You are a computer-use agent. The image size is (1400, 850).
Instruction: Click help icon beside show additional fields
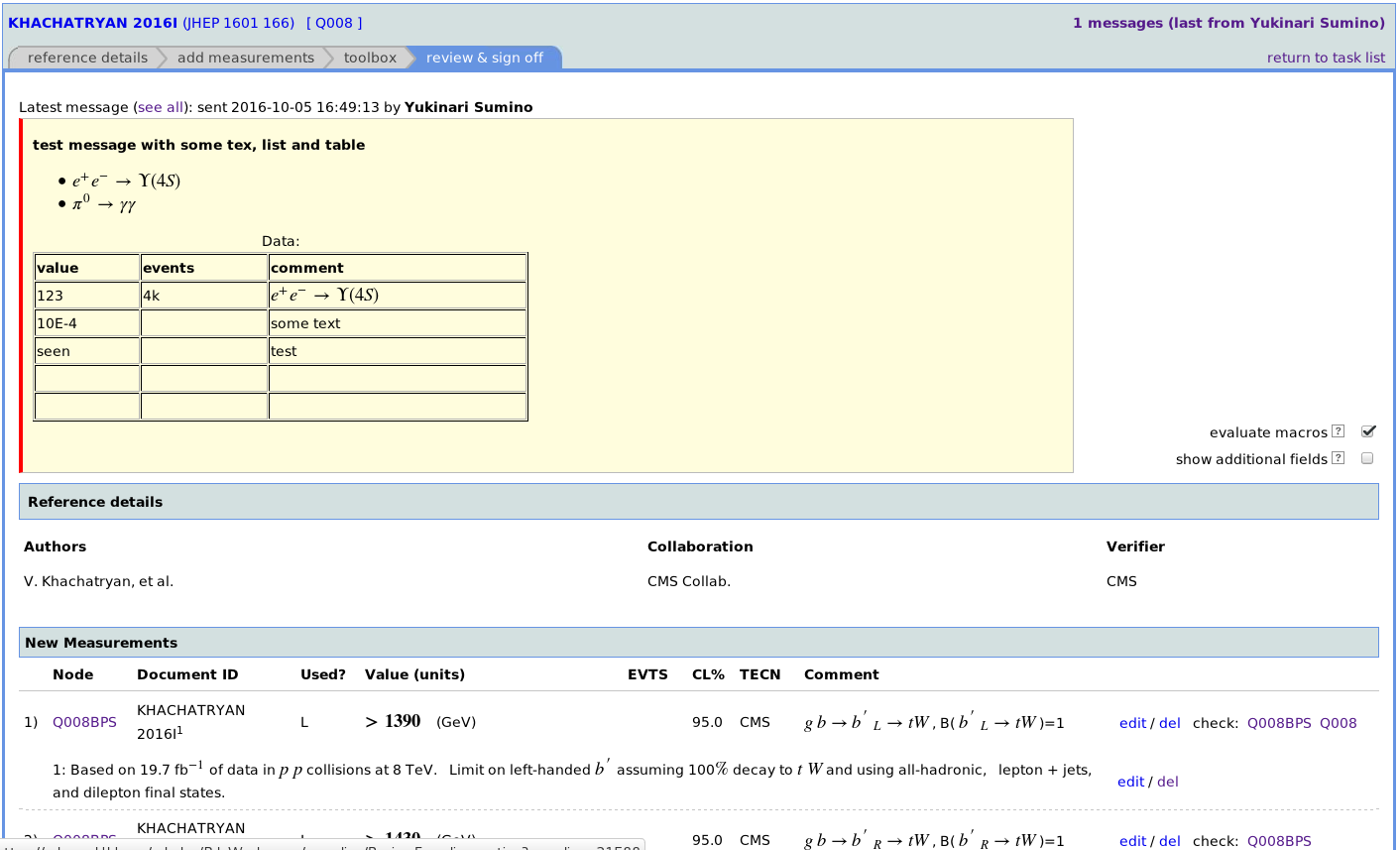[1339, 458]
